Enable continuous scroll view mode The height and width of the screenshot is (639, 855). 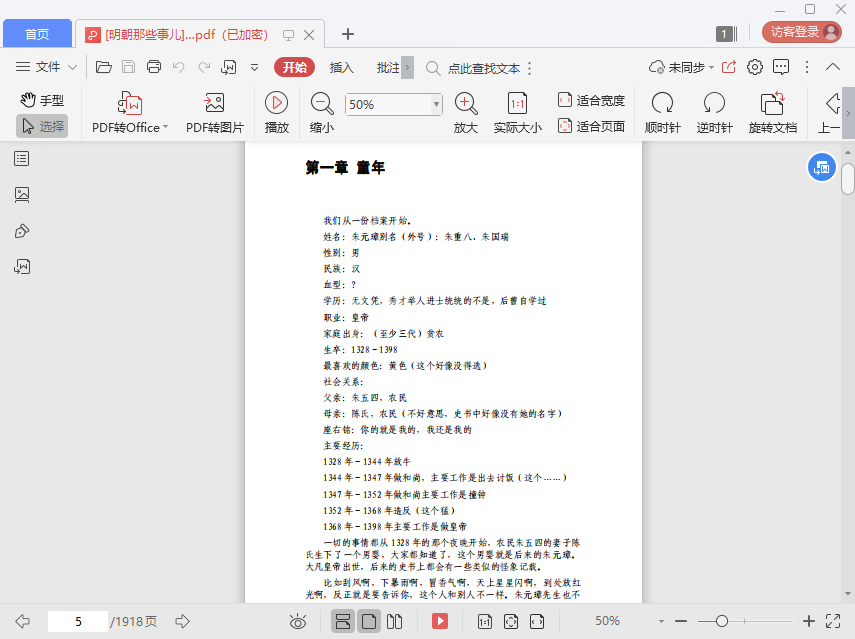point(343,621)
